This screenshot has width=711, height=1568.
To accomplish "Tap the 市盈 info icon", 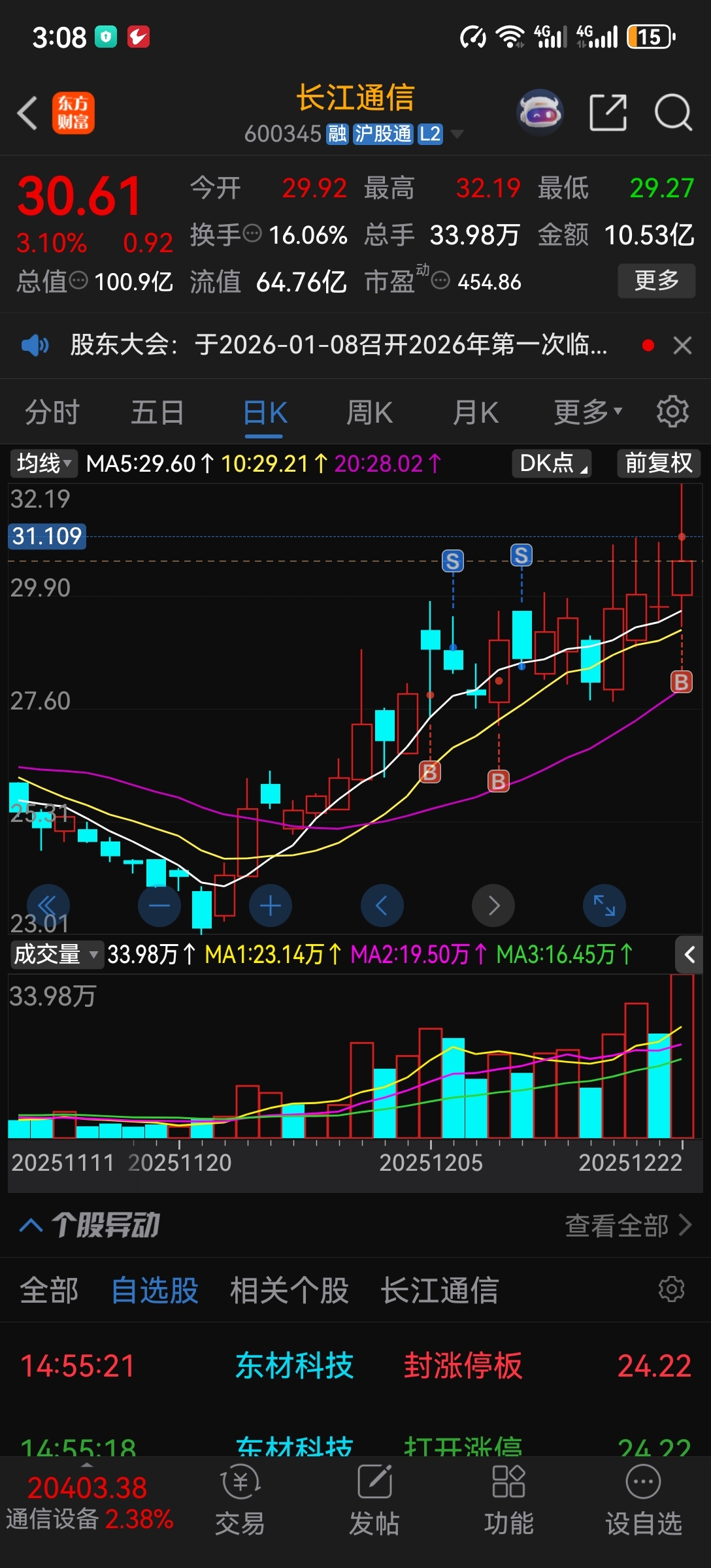I will [440, 281].
